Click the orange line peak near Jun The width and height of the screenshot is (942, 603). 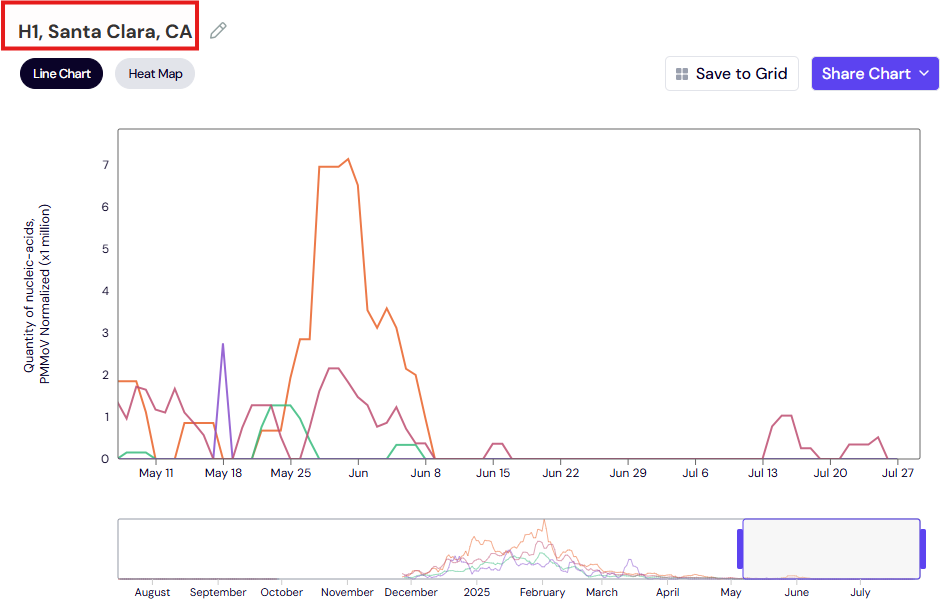pyautogui.click(x=348, y=160)
